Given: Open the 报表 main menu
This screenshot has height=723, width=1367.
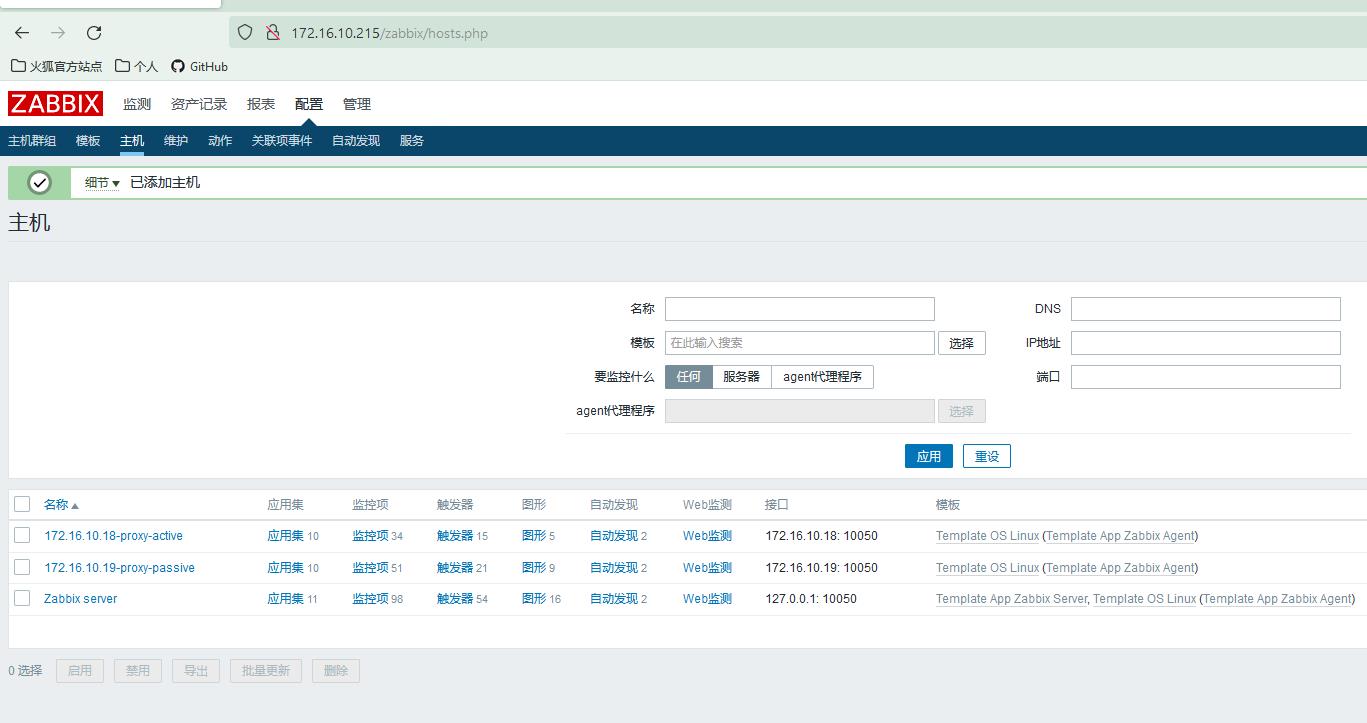Looking at the screenshot, I should pos(261,104).
